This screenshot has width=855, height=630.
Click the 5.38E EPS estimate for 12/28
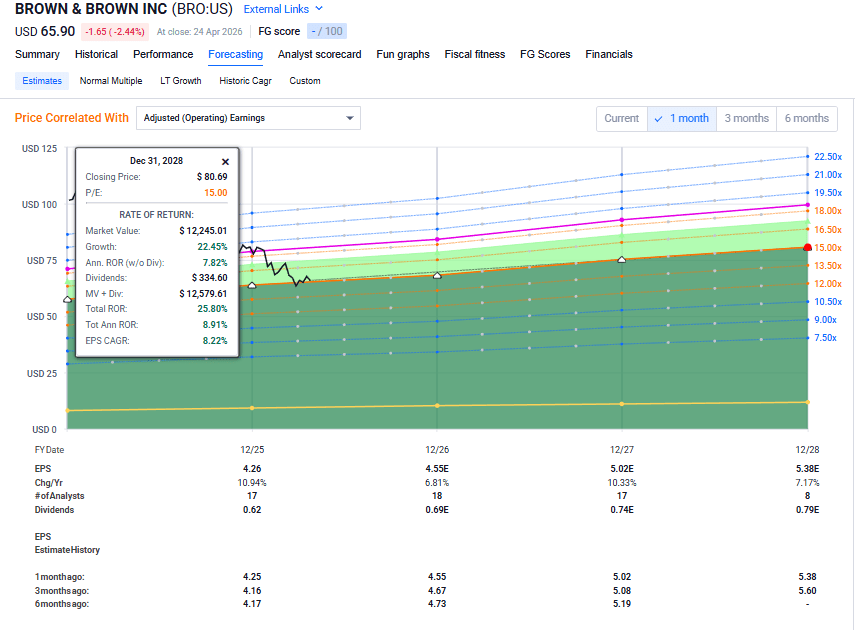[807, 469]
